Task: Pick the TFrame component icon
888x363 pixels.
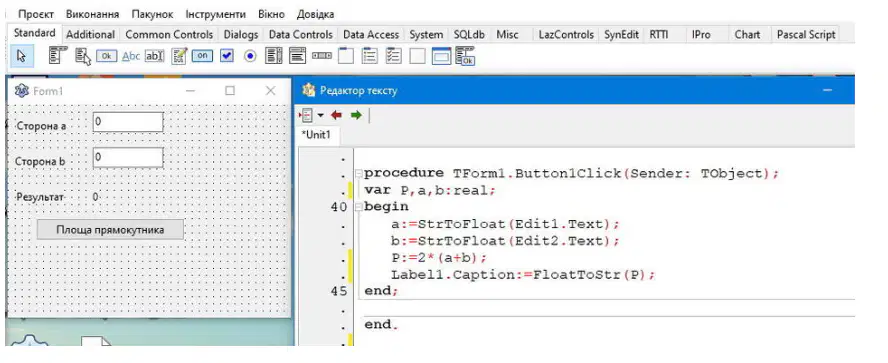Action: 441,56
